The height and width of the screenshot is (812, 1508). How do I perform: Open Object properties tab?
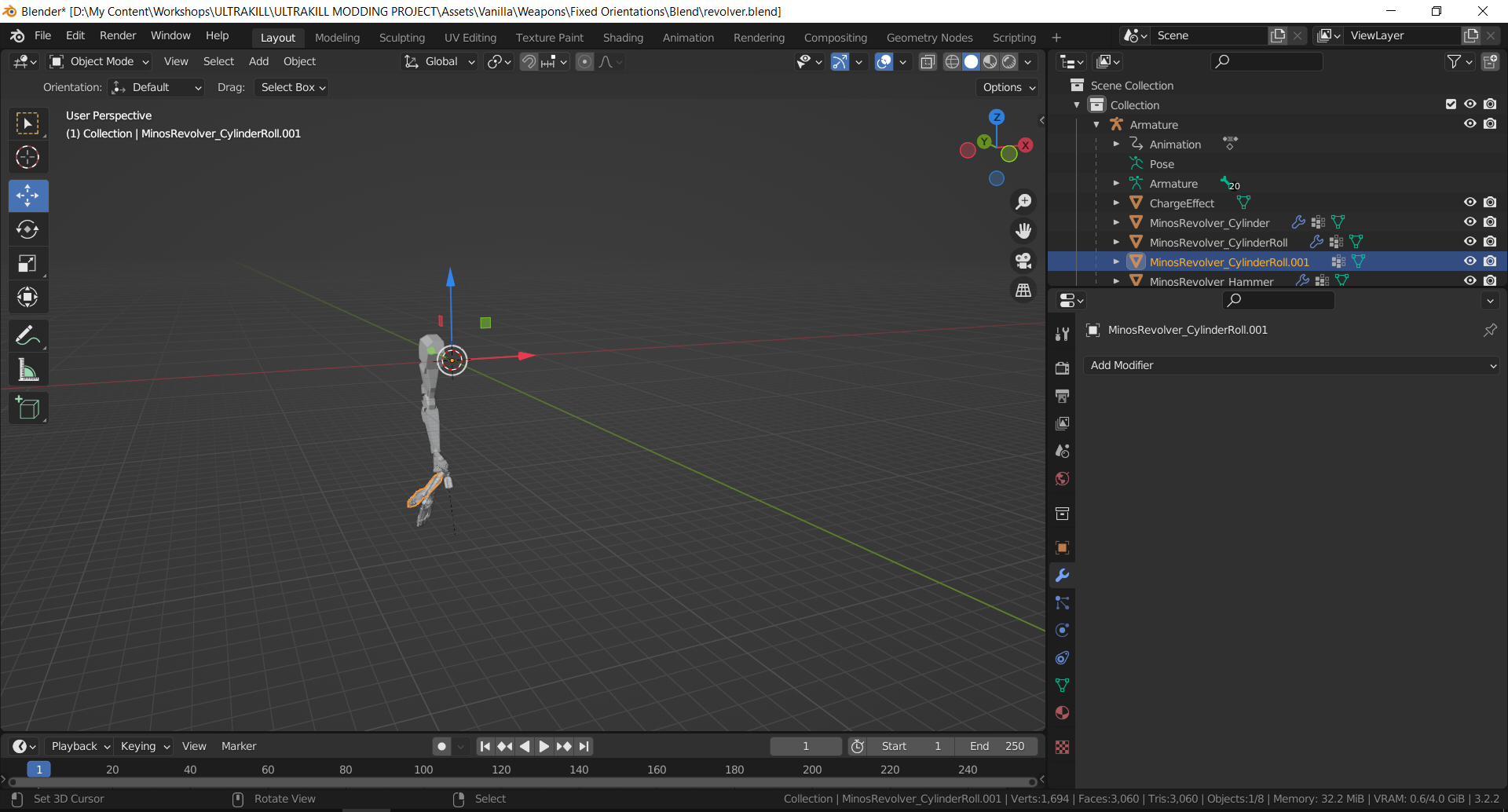coord(1062,548)
